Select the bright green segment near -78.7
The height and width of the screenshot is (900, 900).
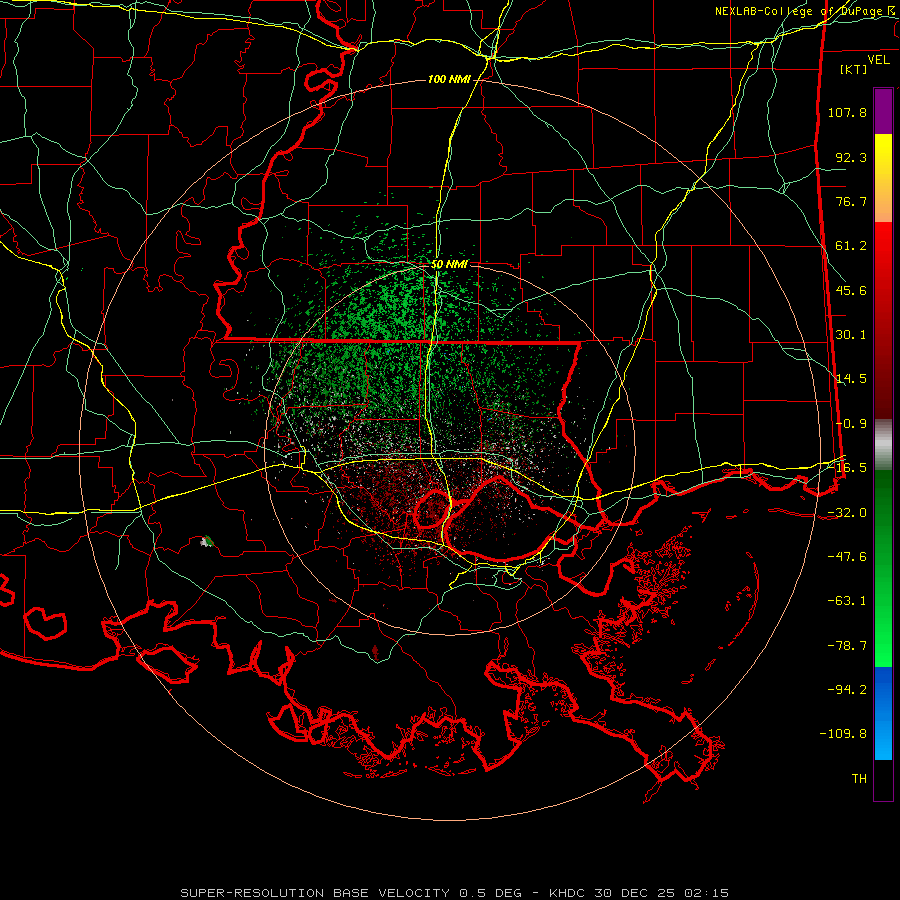point(883,646)
